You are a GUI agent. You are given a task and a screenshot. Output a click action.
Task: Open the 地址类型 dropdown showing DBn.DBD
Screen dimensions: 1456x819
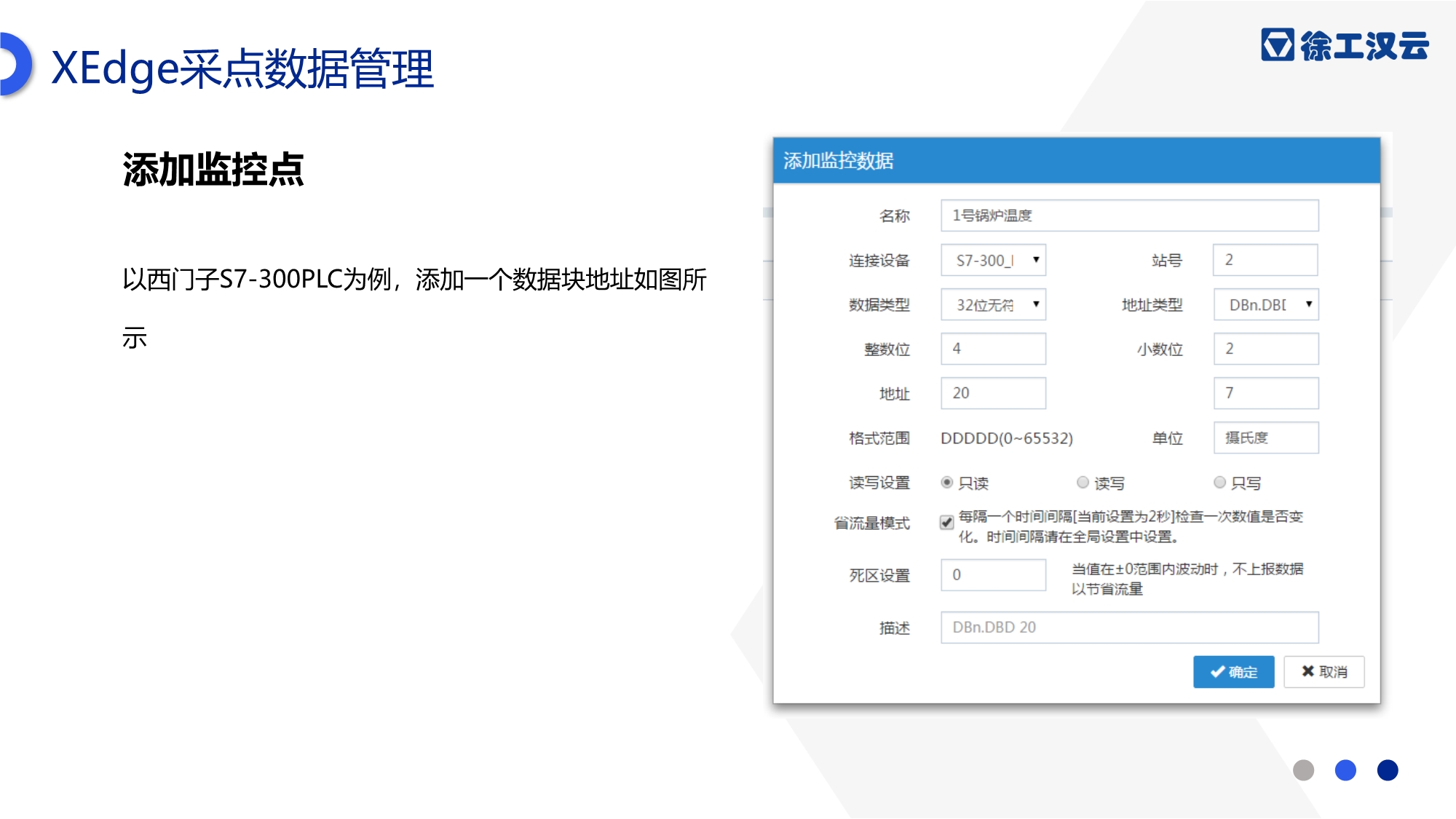tap(1266, 304)
